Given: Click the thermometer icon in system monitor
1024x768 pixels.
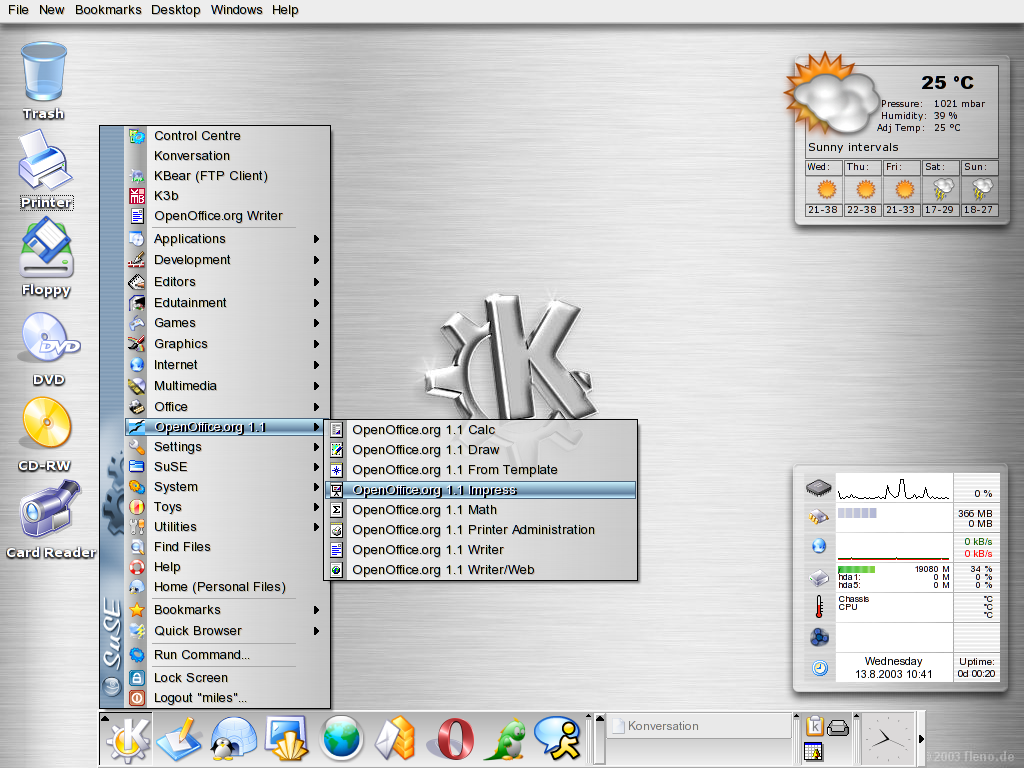Looking at the screenshot, I should [x=819, y=607].
